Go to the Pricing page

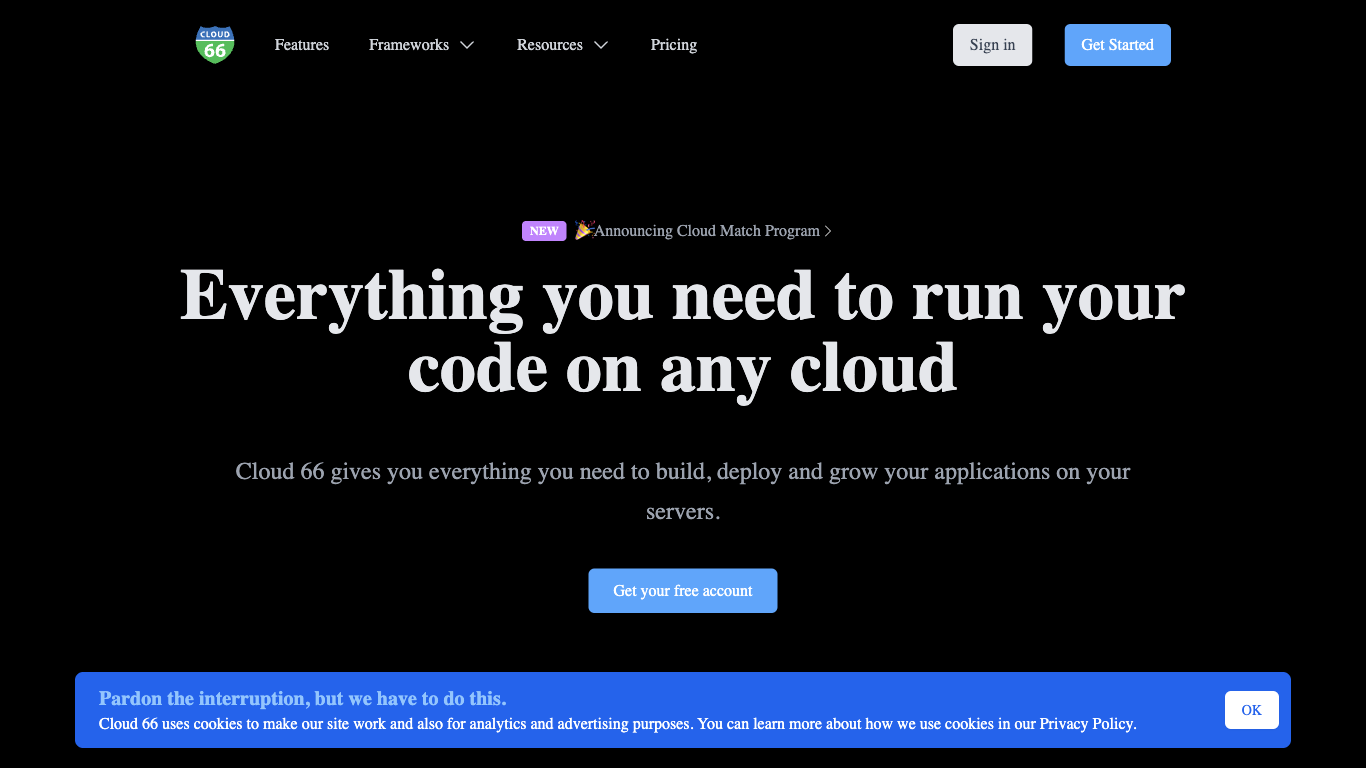(x=674, y=45)
